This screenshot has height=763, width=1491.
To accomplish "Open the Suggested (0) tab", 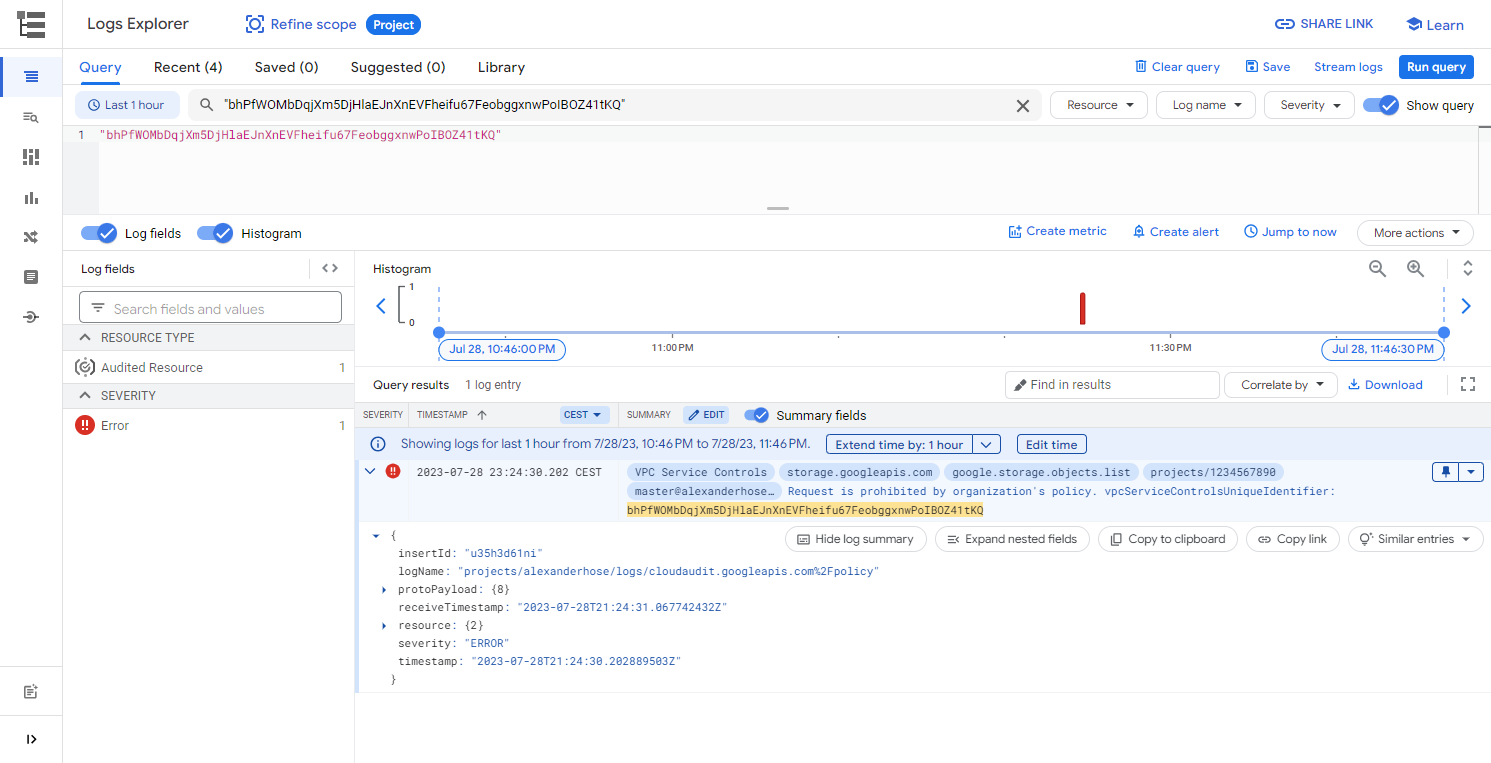I will 398,67.
